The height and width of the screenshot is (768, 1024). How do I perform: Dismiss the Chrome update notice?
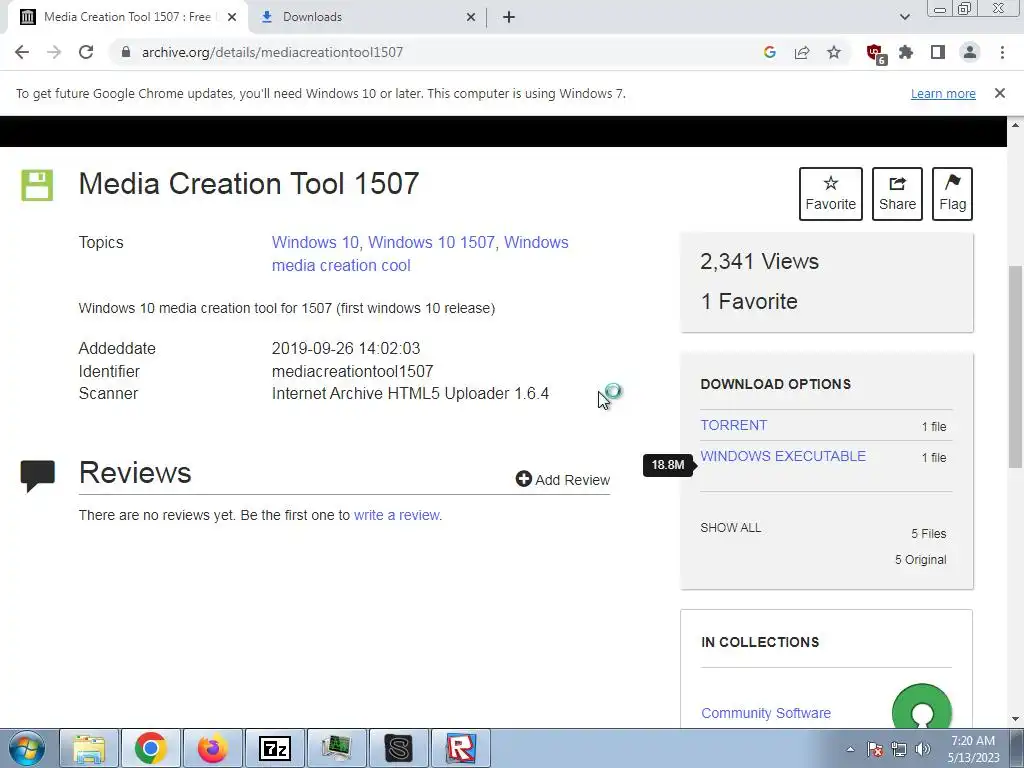click(1000, 93)
